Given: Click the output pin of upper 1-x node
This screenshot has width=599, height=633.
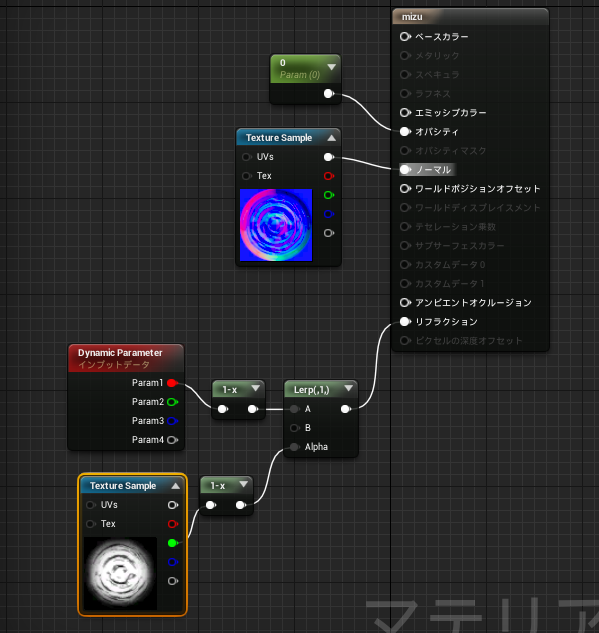Looking at the screenshot, I should [253, 409].
